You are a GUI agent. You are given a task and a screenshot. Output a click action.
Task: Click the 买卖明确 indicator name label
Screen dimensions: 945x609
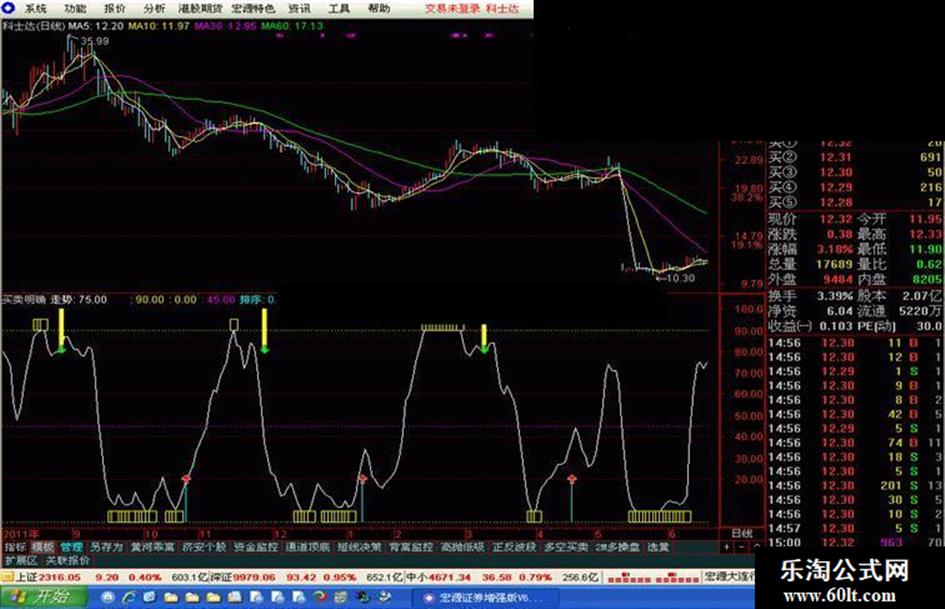click(x=24, y=299)
